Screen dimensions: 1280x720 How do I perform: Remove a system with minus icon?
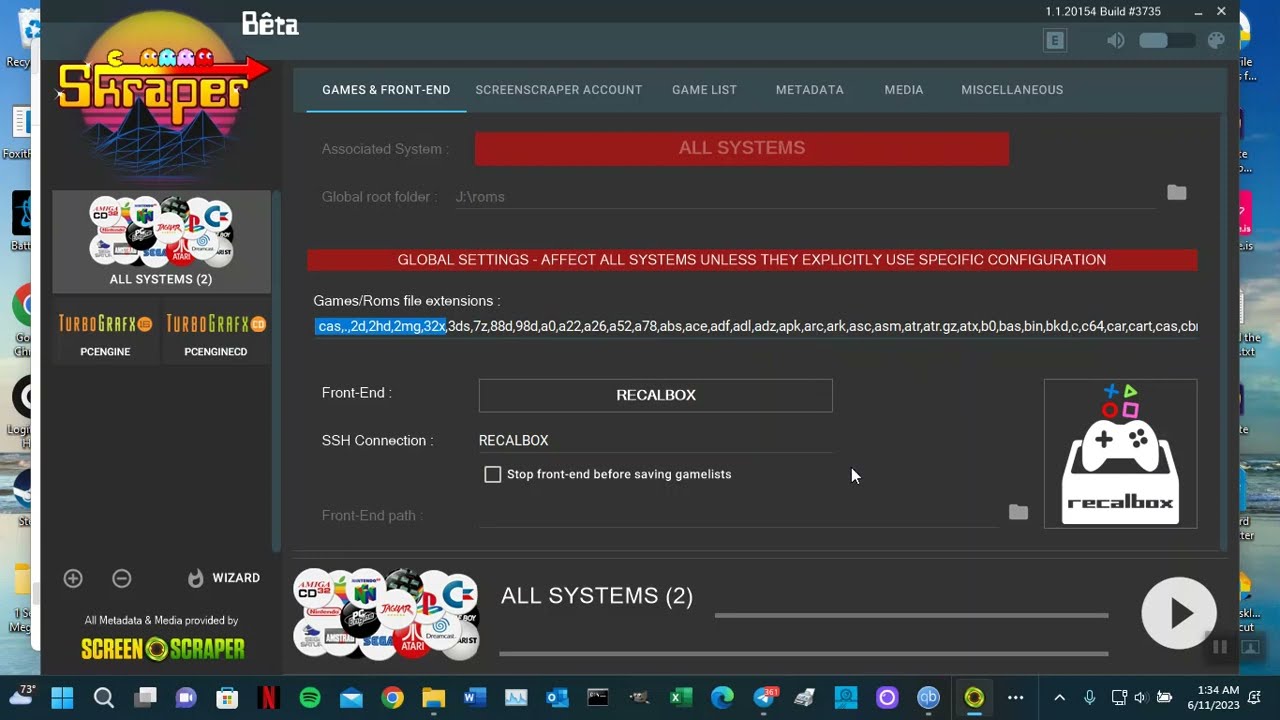[x=122, y=578]
